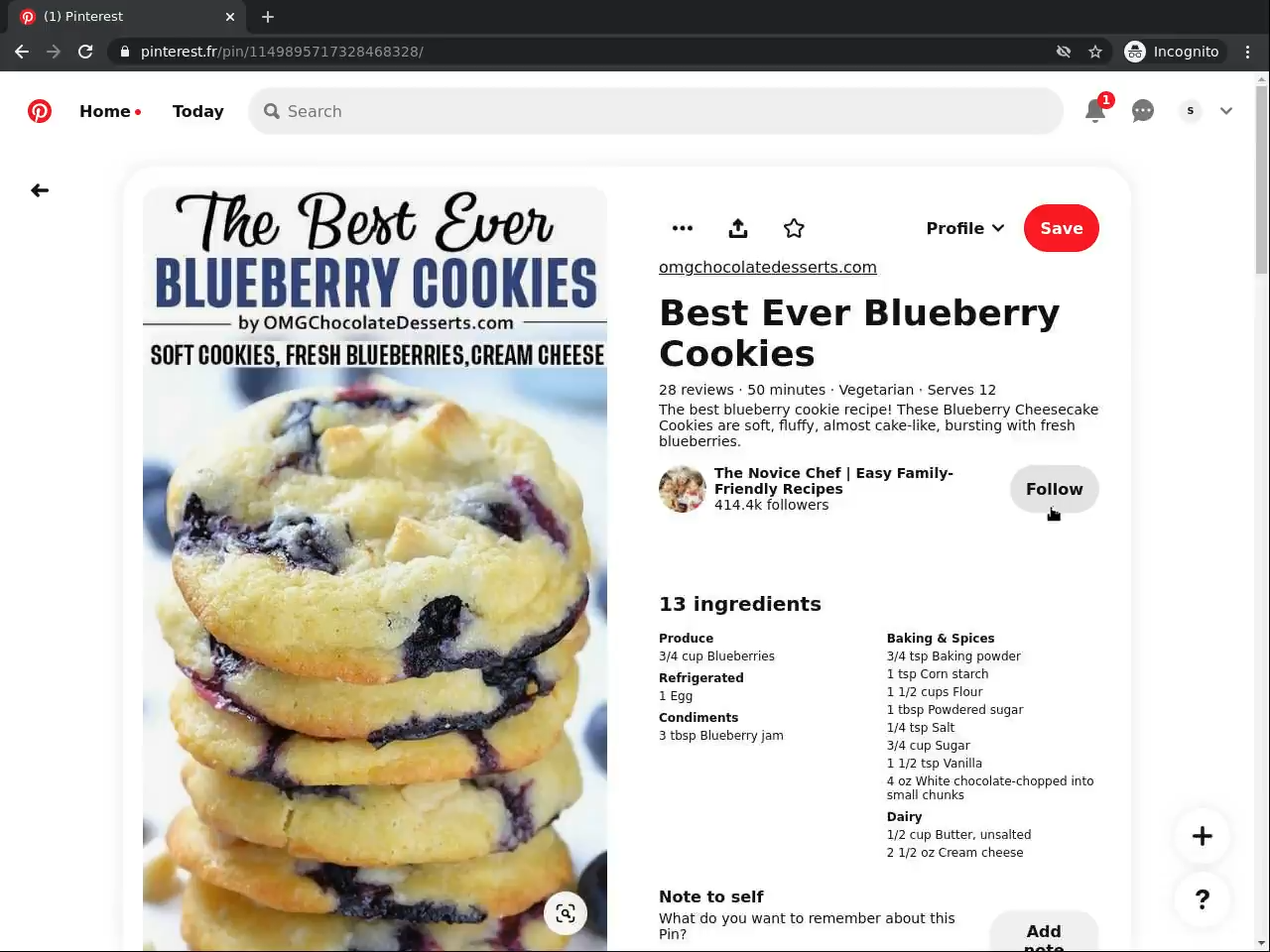Image resolution: width=1270 pixels, height=952 pixels.
Task: Click the plus create button
Action: pyautogui.click(x=1203, y=836)
